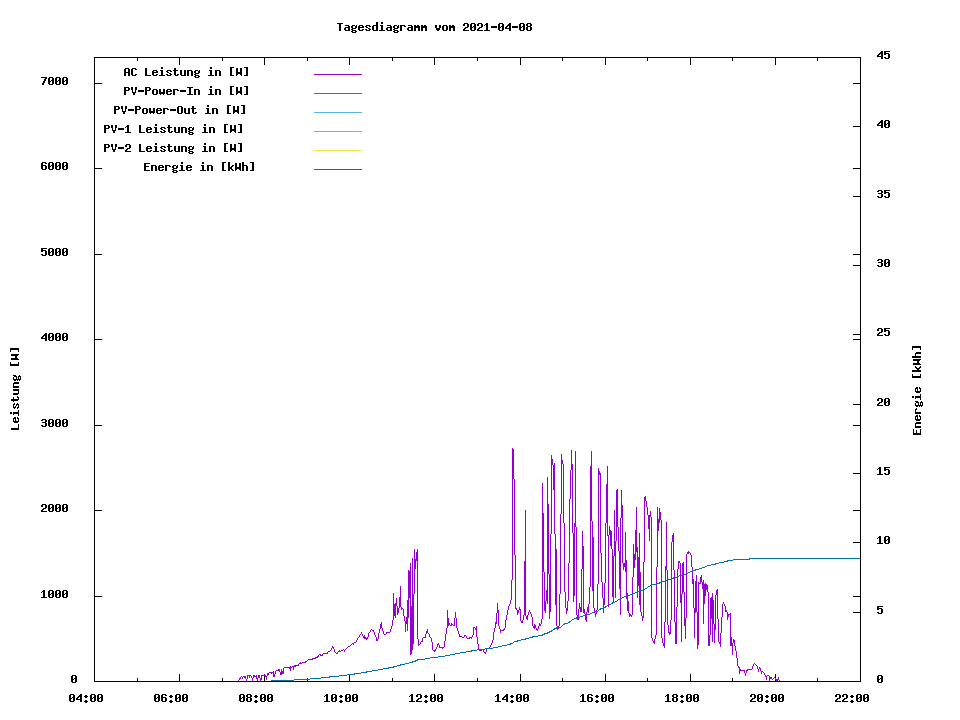Select the AC Leistung legend label
This screenshot has width=960, height=720.
[186, 72]
